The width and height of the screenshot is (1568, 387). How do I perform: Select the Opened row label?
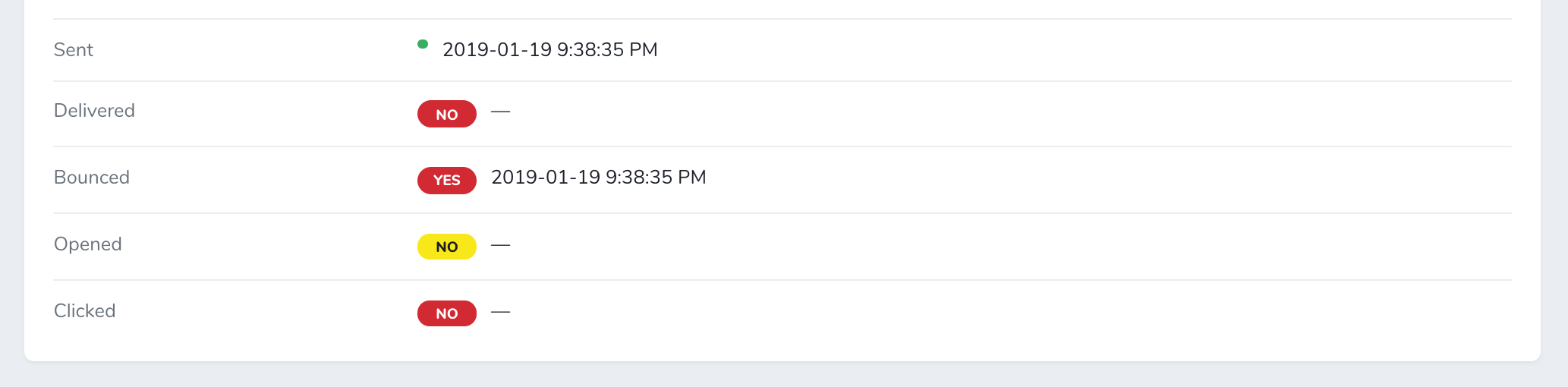(88, 244)
